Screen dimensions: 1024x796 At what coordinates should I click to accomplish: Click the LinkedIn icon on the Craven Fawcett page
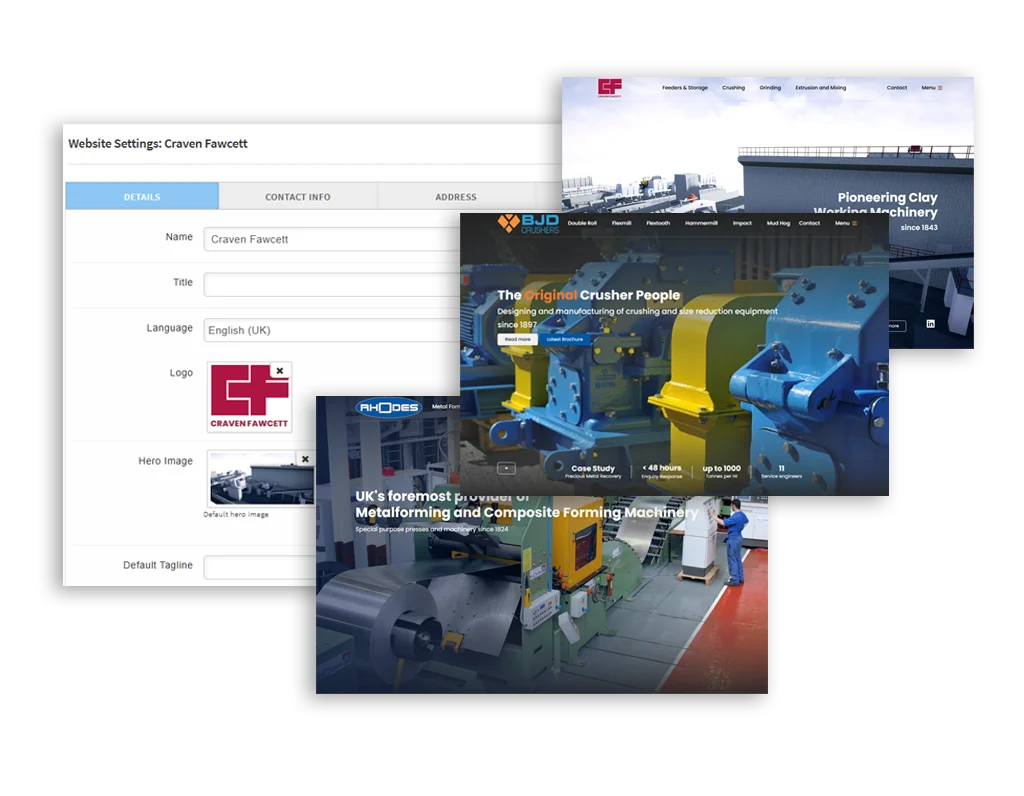[932, 325]
